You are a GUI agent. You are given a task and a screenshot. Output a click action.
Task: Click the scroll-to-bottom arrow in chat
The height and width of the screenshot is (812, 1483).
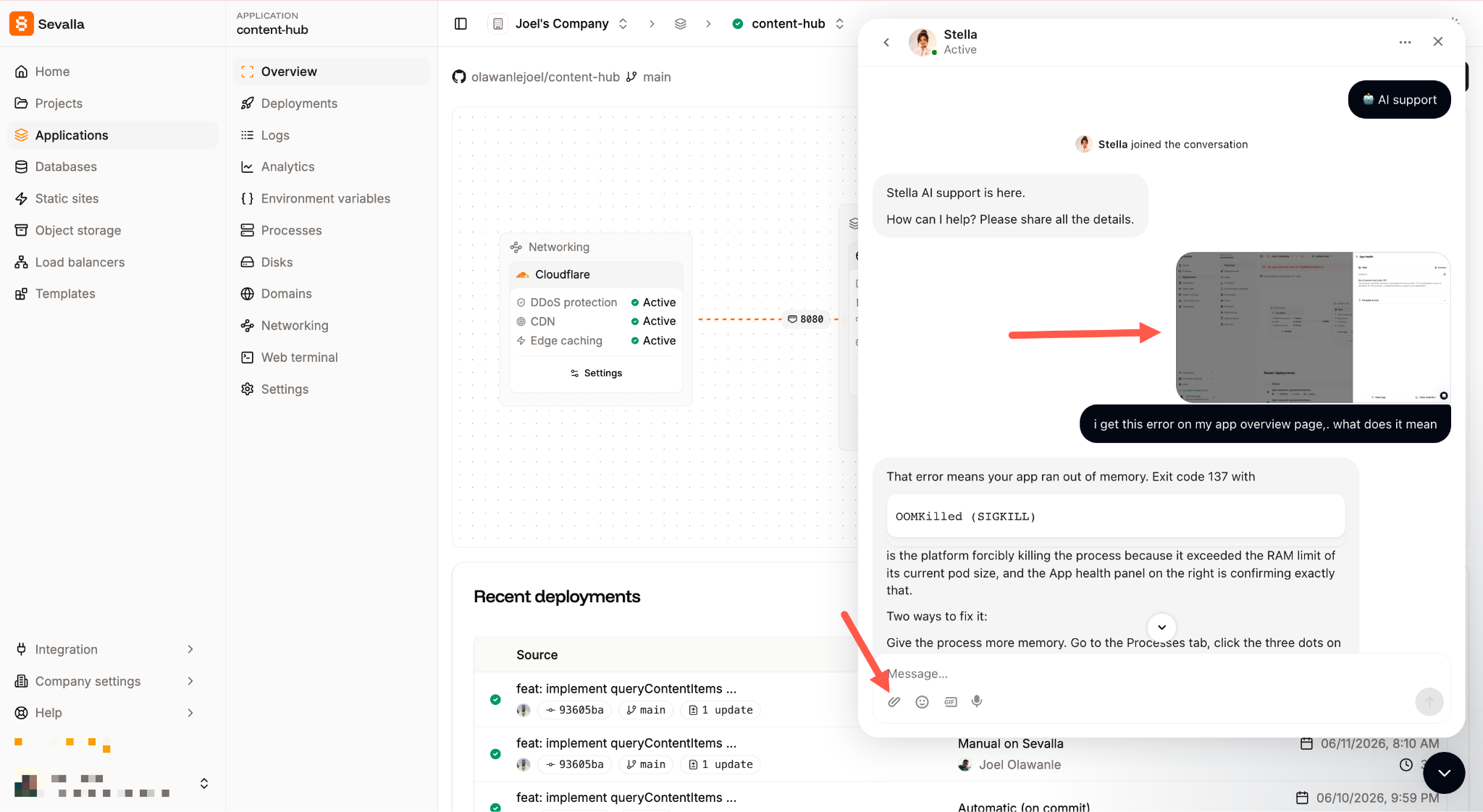click(1161, 627)
